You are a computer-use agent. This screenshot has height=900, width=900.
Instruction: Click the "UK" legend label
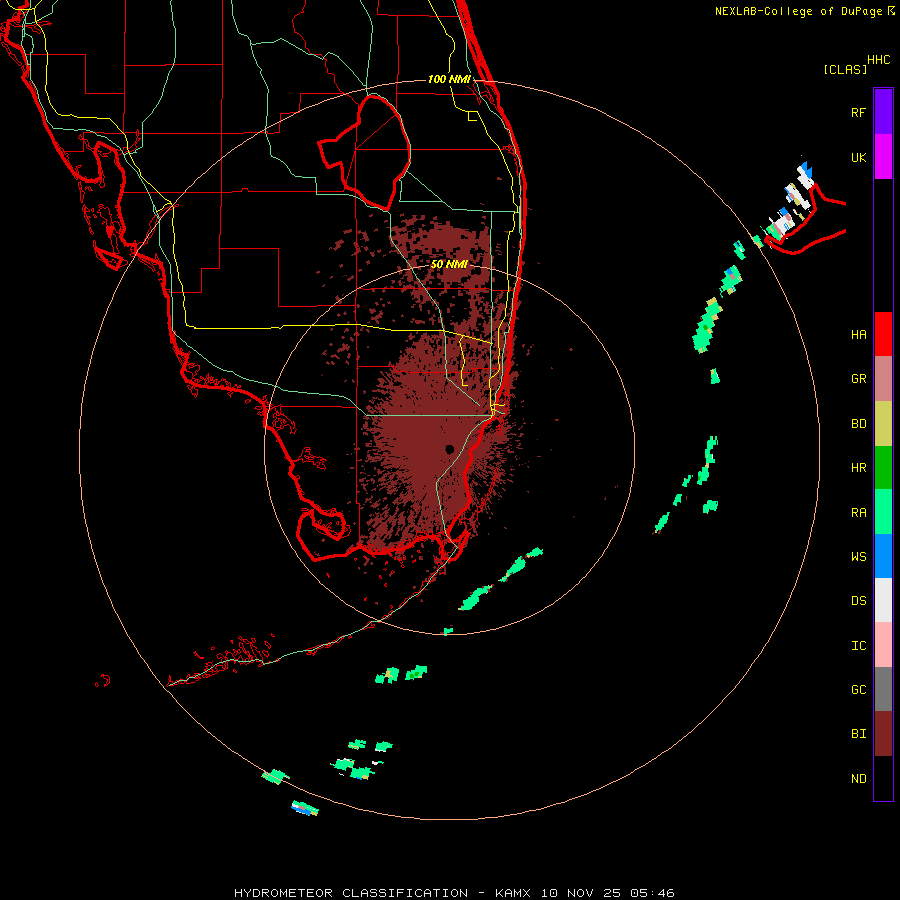pos(858,157)
